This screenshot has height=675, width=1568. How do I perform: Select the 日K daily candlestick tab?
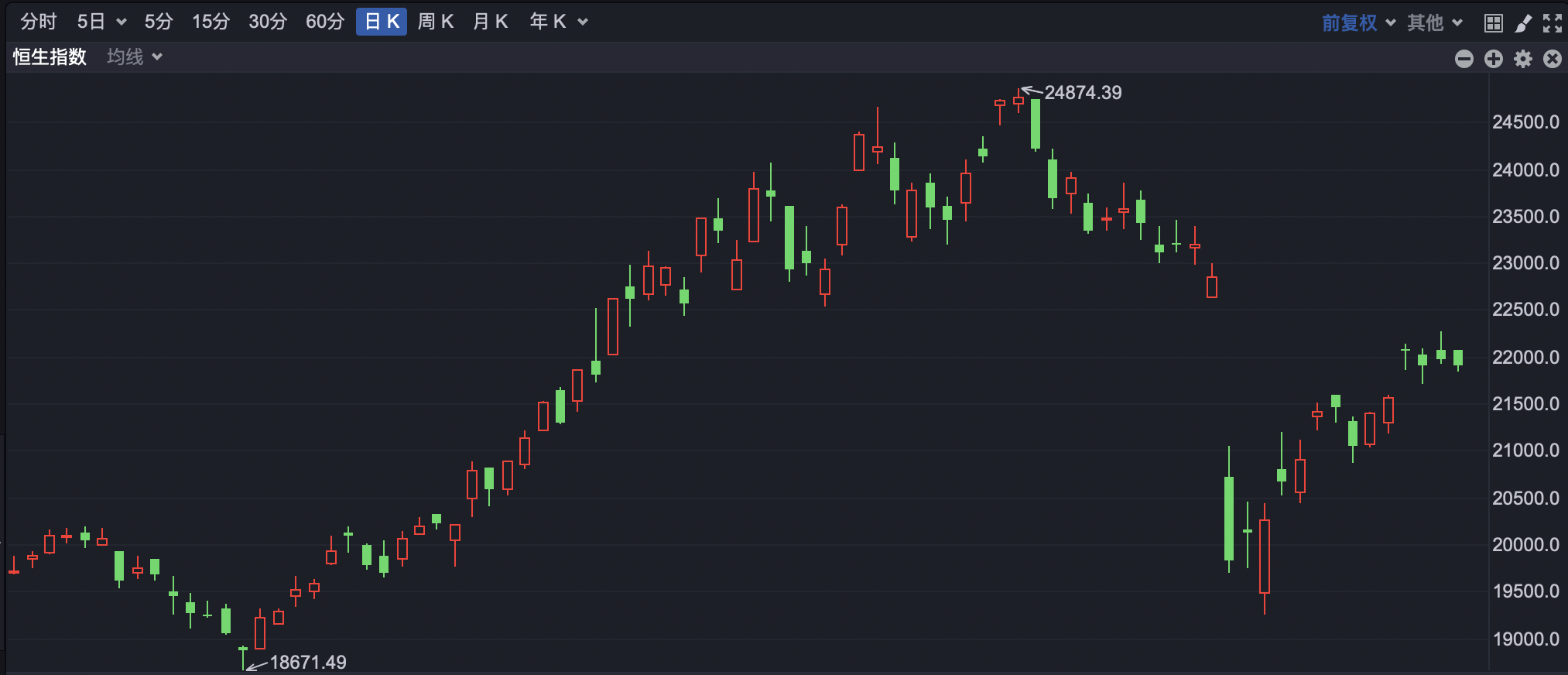pyautogui.click(x=382, y=22)
